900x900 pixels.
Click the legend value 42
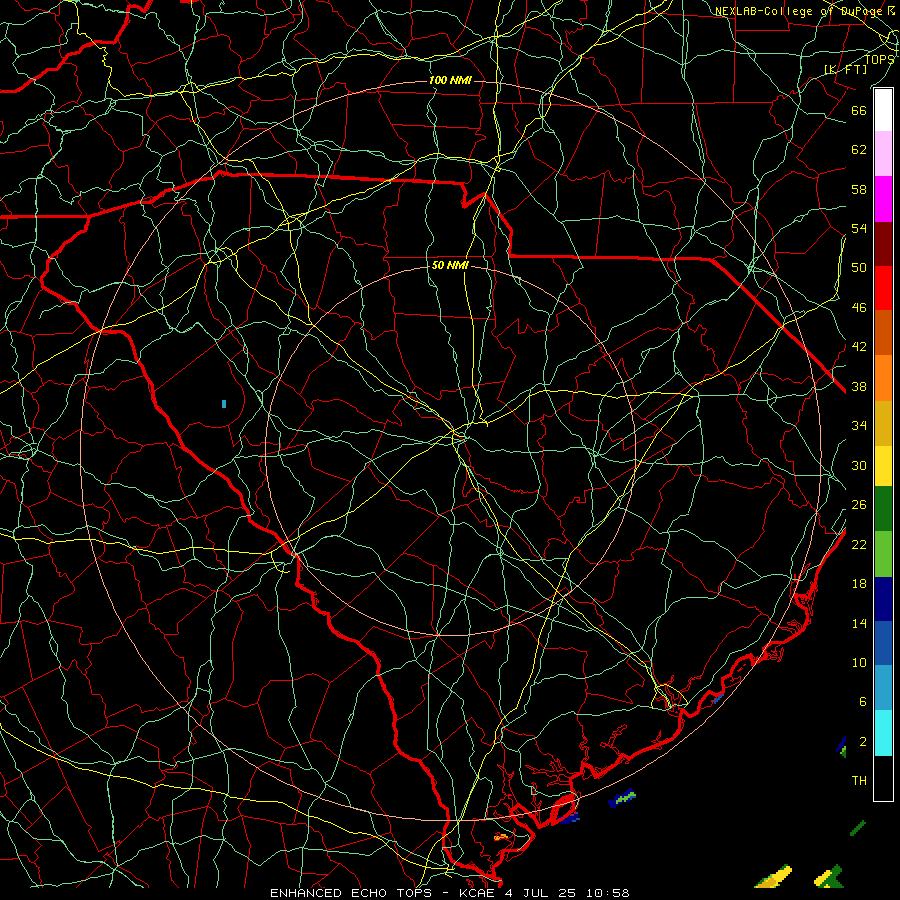pyautogui.click(x=859, y=346)
